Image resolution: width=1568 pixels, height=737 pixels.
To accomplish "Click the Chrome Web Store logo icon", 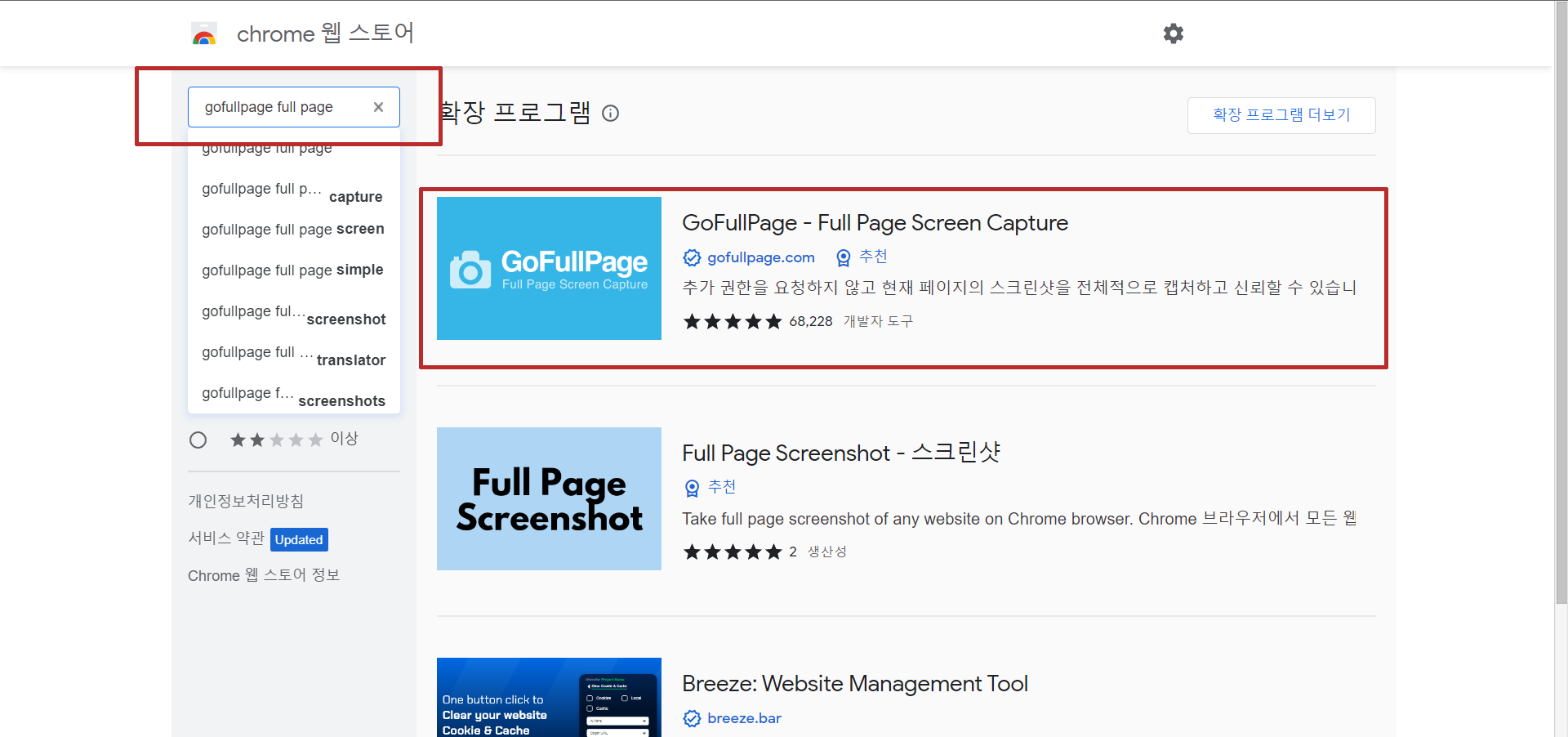I will point(203,33).
